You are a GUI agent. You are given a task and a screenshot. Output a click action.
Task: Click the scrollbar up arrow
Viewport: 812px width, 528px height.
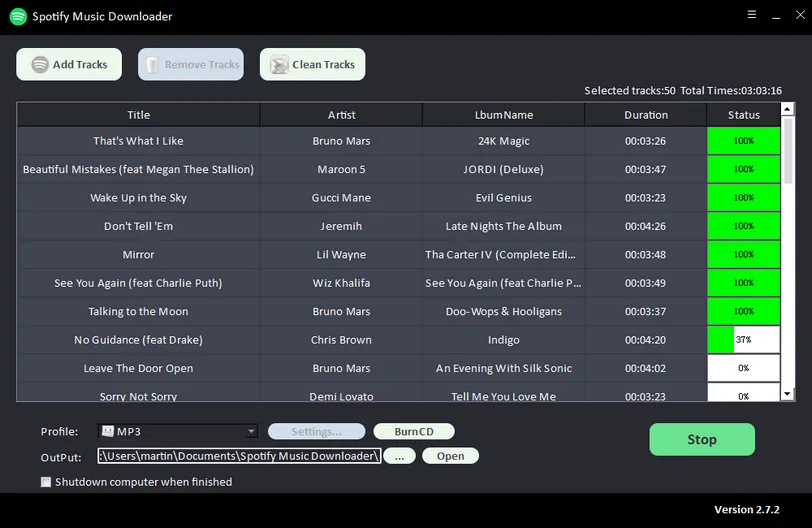(x=787, y=109)
